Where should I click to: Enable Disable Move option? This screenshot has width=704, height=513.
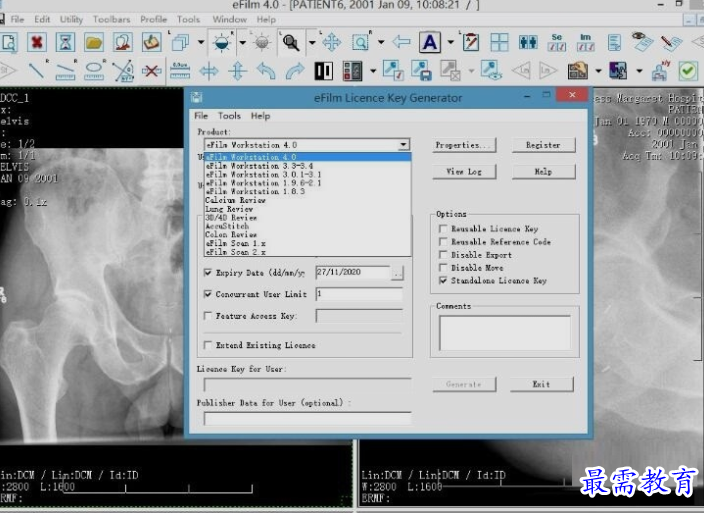[x=443, y=267]
